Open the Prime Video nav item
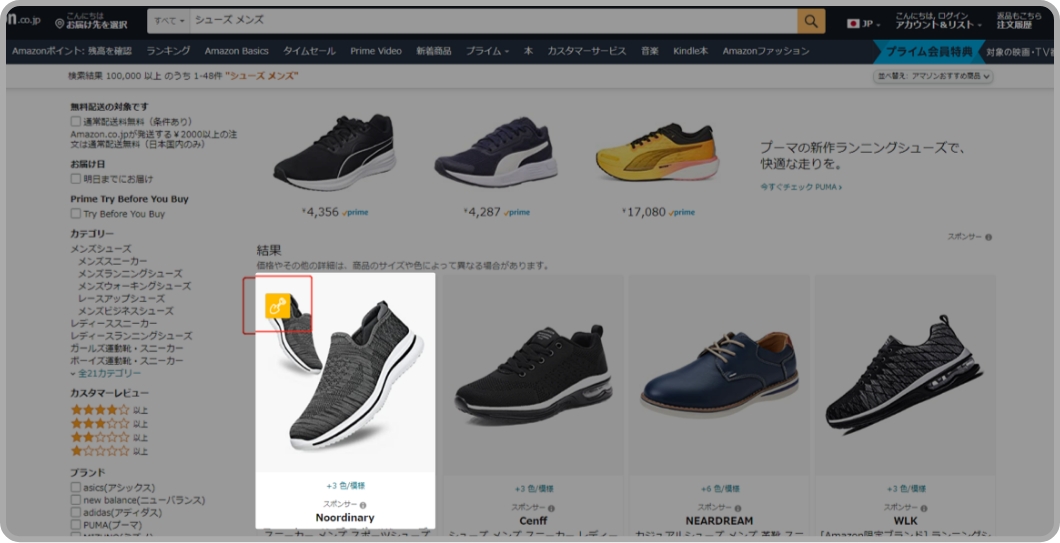The height and width of the screenshot is (543, 1060). click(x=376, y=51)
